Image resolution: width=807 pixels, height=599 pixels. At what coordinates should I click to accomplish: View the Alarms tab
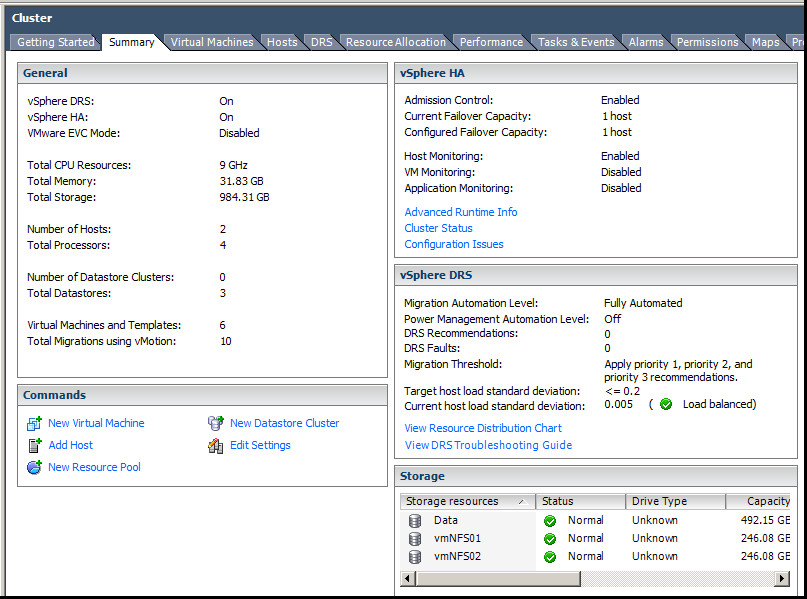(646, 42)
